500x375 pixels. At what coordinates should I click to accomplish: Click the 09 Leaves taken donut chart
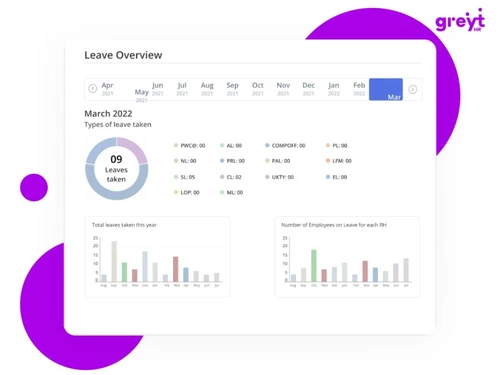pos(117,169)
